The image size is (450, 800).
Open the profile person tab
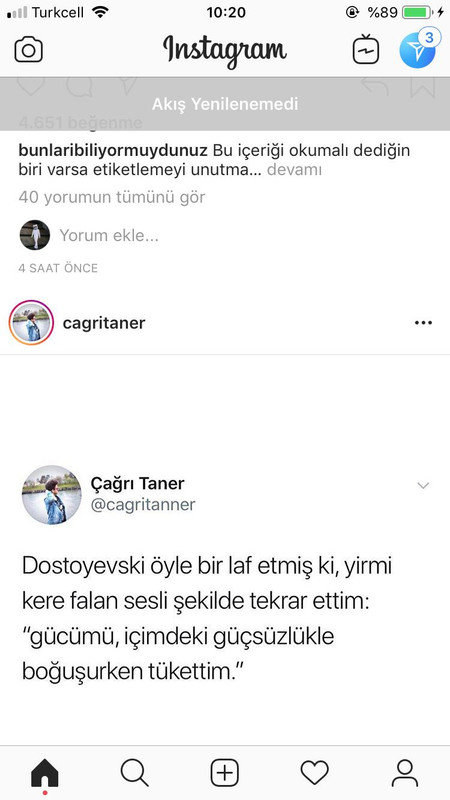click(x=405, y=773)
